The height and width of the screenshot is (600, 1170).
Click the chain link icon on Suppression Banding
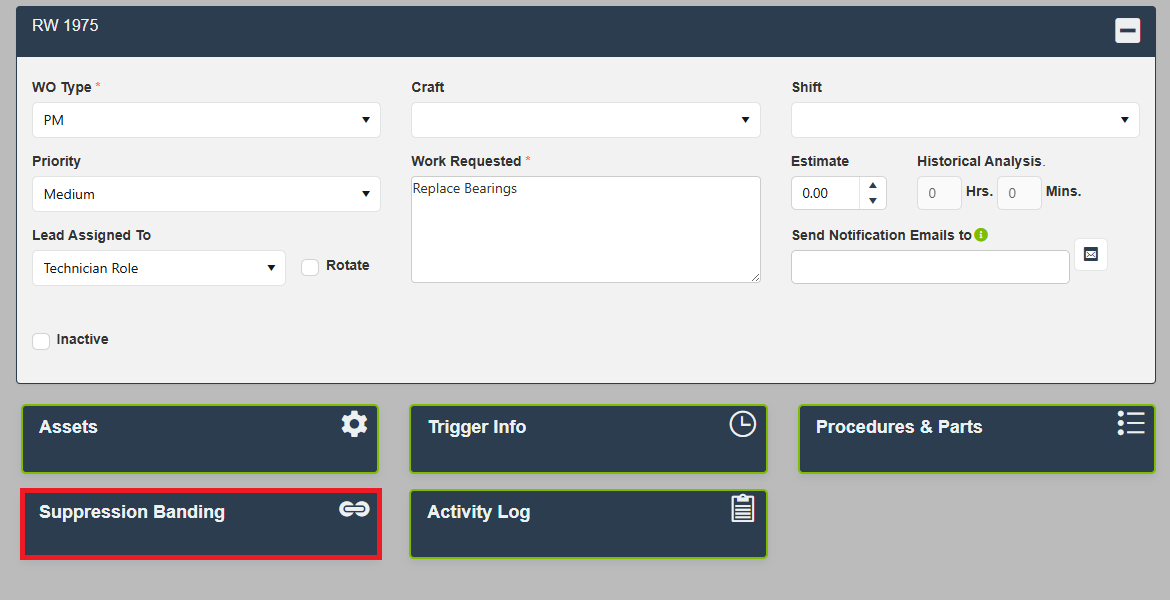tap(354, 509)
